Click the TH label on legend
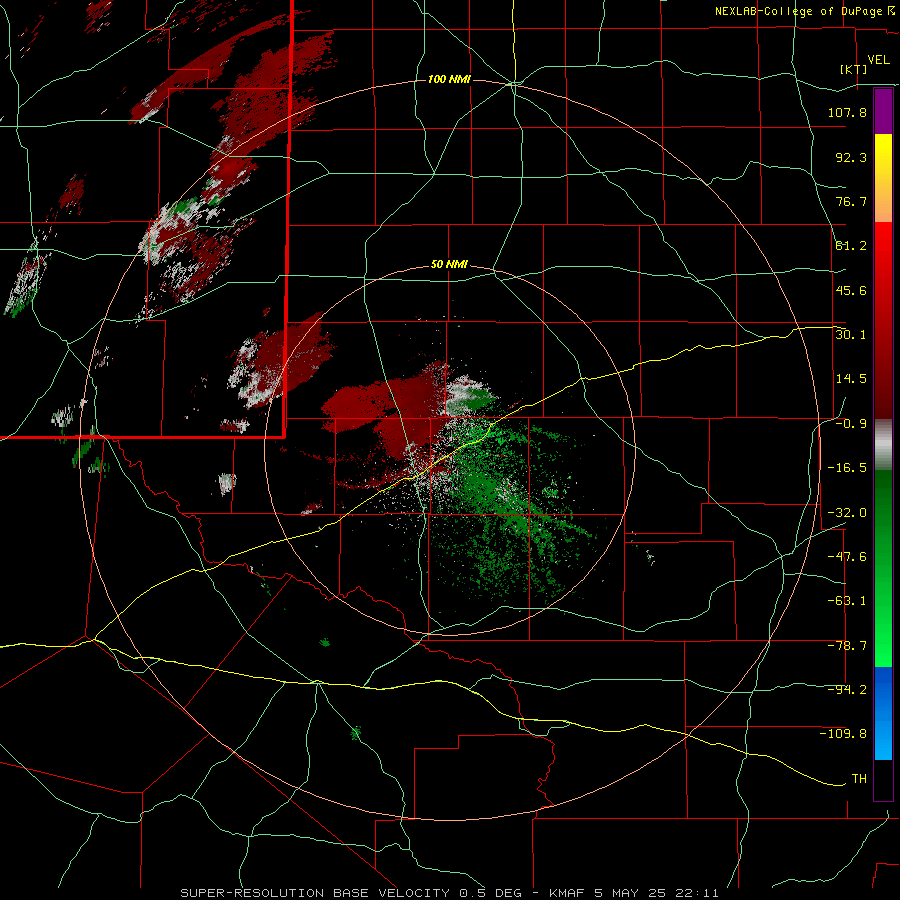 pos(859,779)
